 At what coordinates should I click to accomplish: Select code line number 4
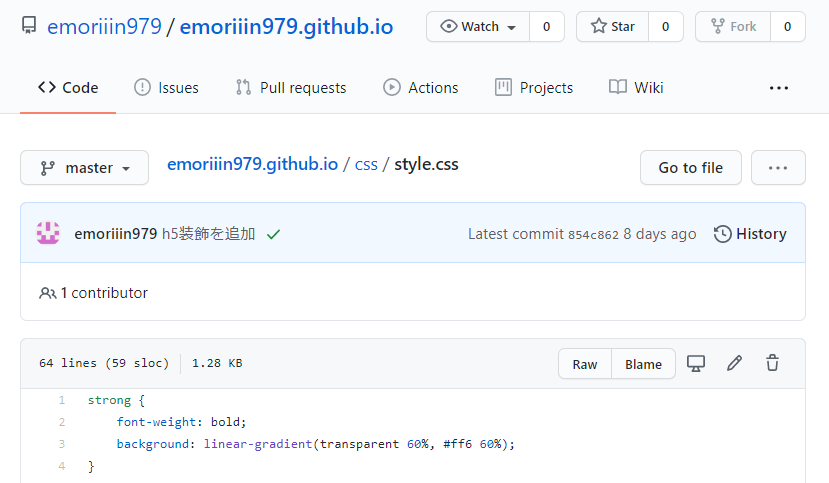click(62, 466)
